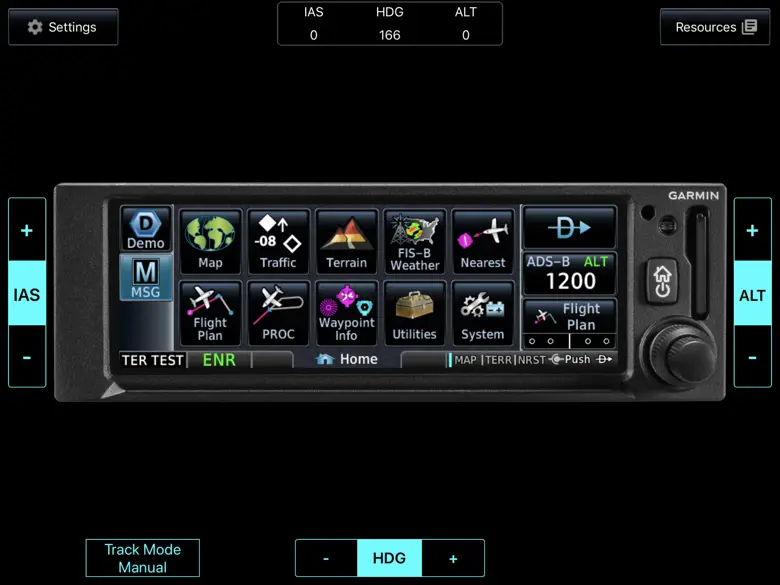Screen dimensions: 780x585
Task: Decrease HDG with the minus button
Action: click(x=326, y=558)
